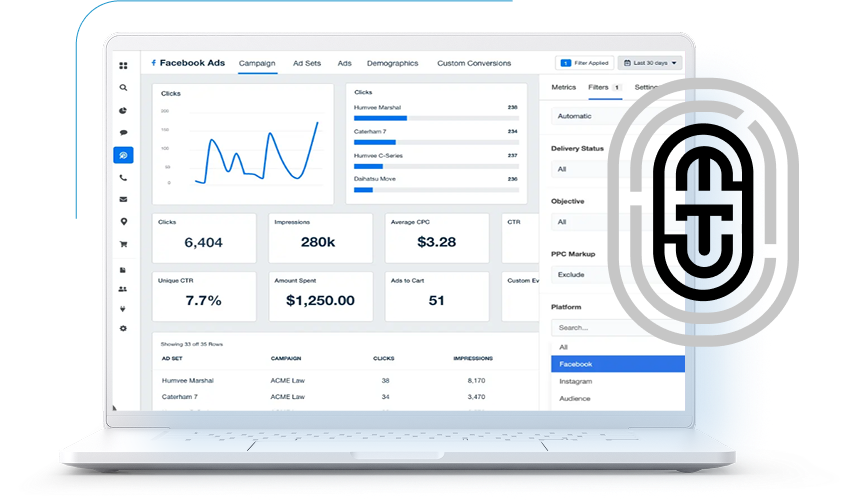Click the Humvee Marshal clicks progress bar
The width and height of the screenshot is (862, 500).
point(436,118)
